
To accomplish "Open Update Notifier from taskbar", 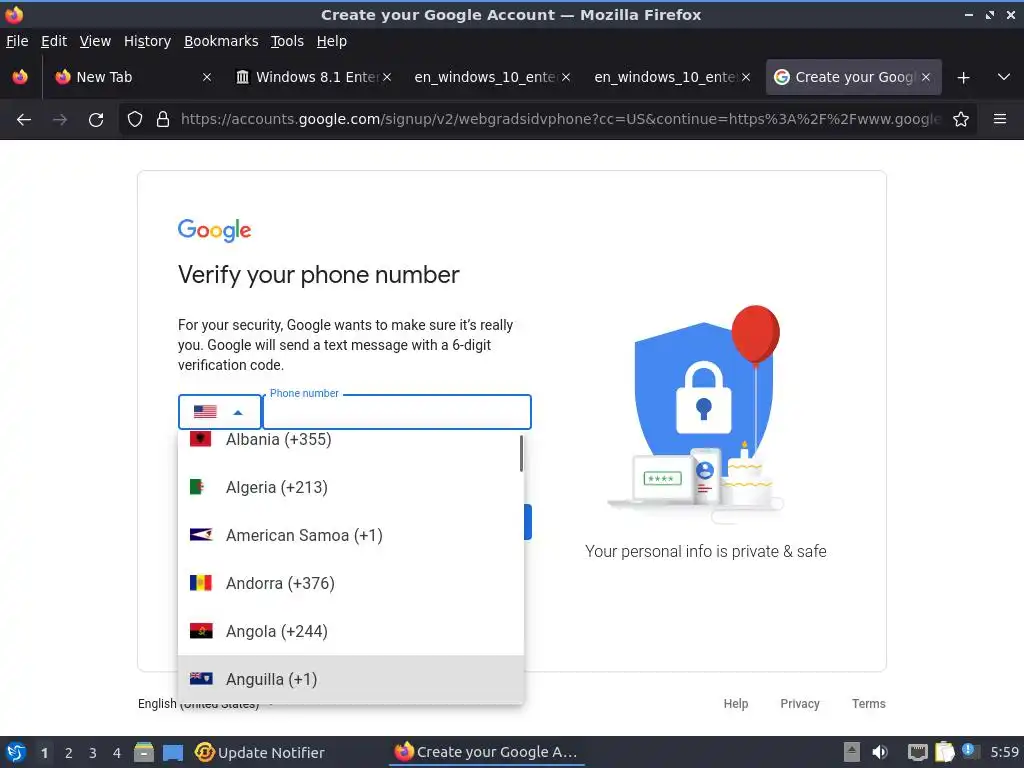I will coord(260,752).
